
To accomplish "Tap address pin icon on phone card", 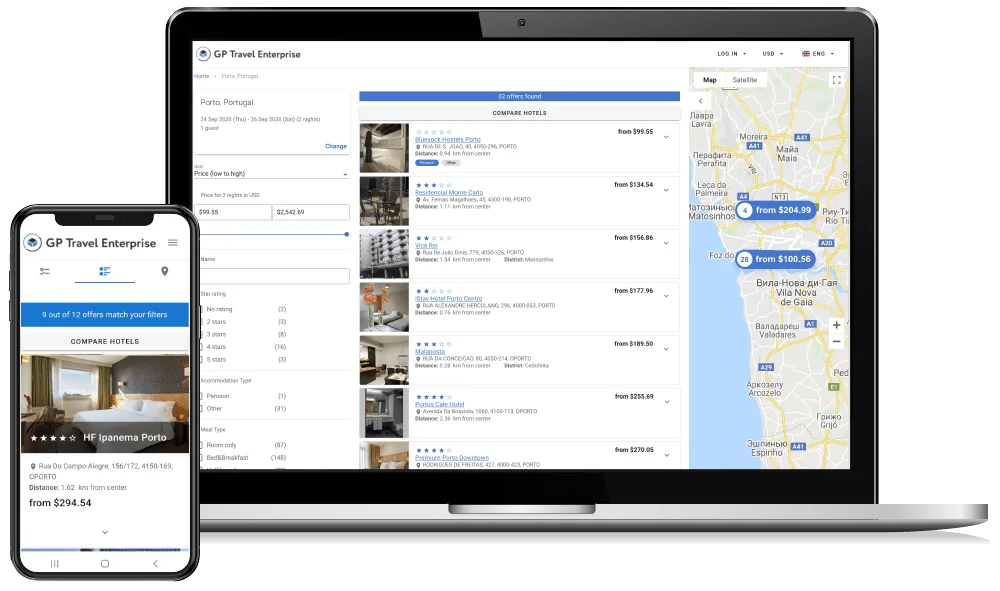I will (33, 466).
